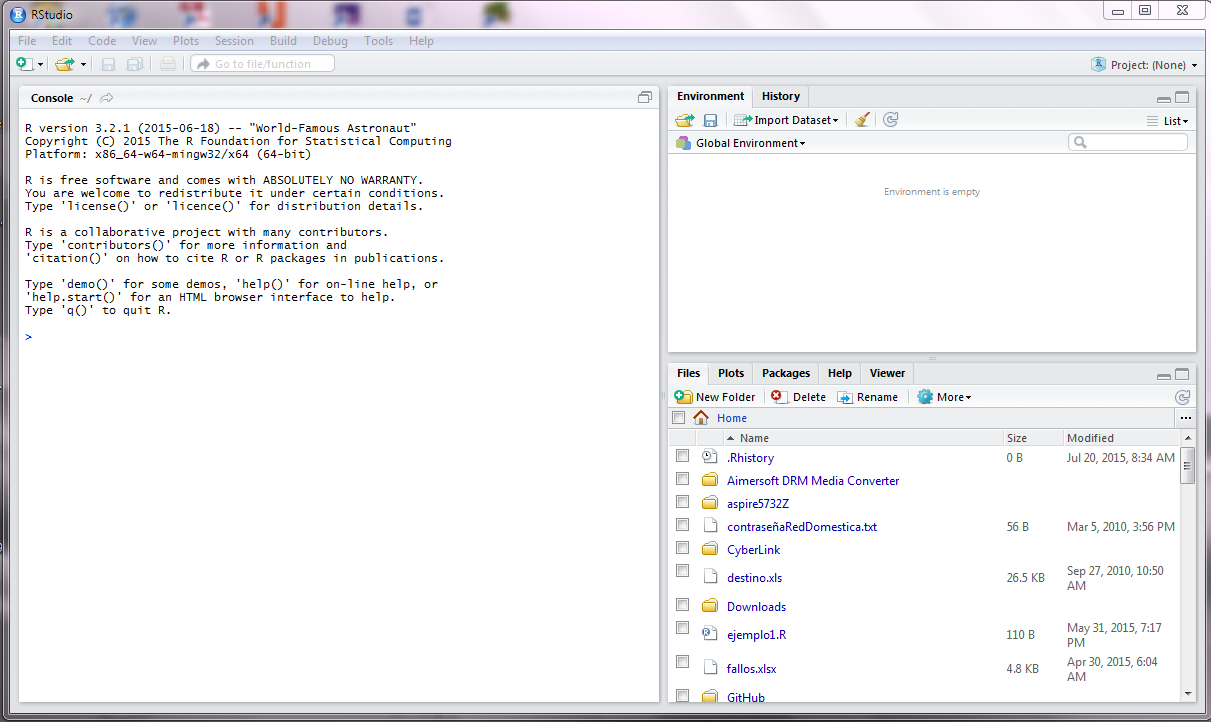Click the Delete button in Files
Image resolution: width=1211 pixels, height=722 pixels.
[x=798, y=397]
